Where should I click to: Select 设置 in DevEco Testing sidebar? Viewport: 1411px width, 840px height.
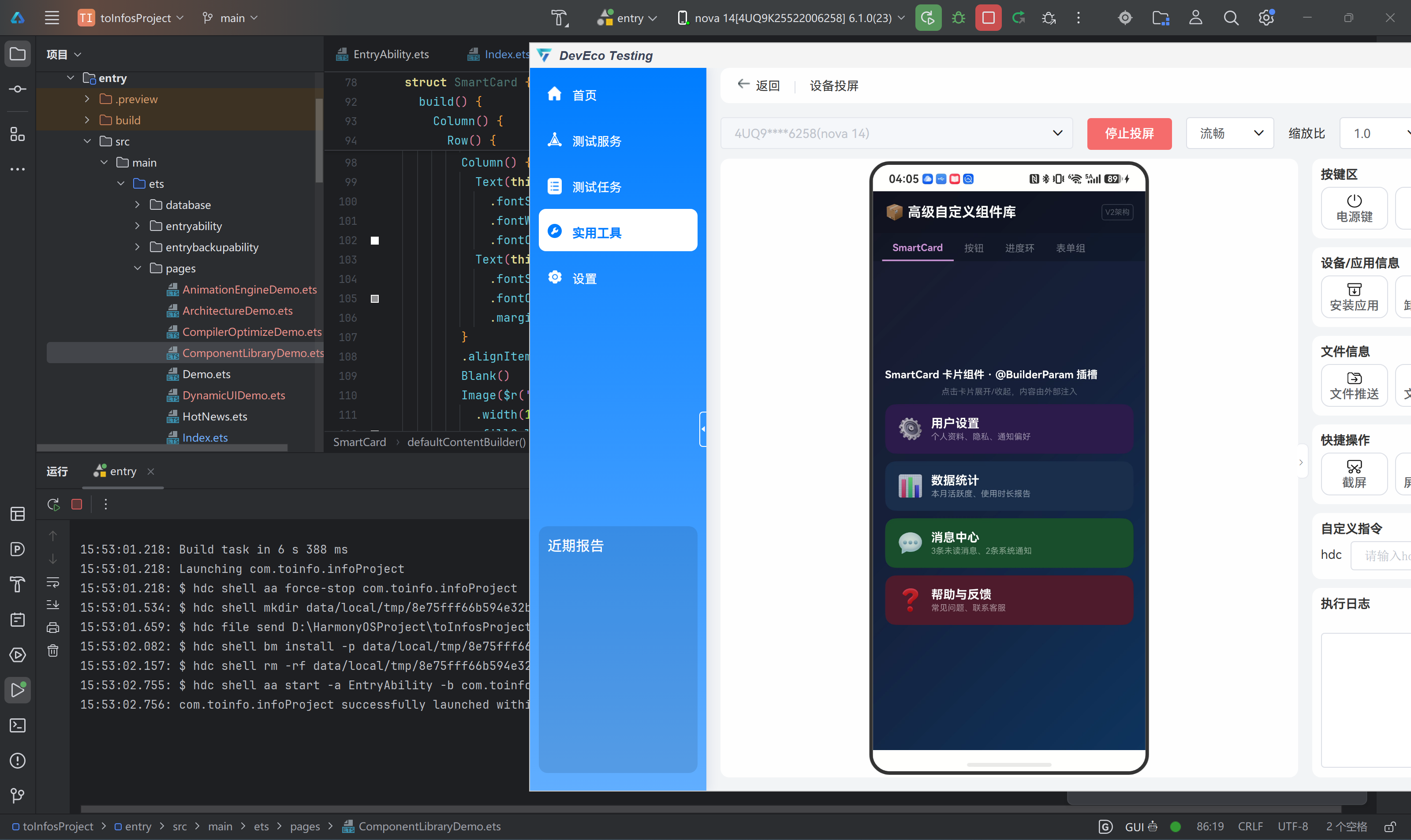click(x=618, y=279)
